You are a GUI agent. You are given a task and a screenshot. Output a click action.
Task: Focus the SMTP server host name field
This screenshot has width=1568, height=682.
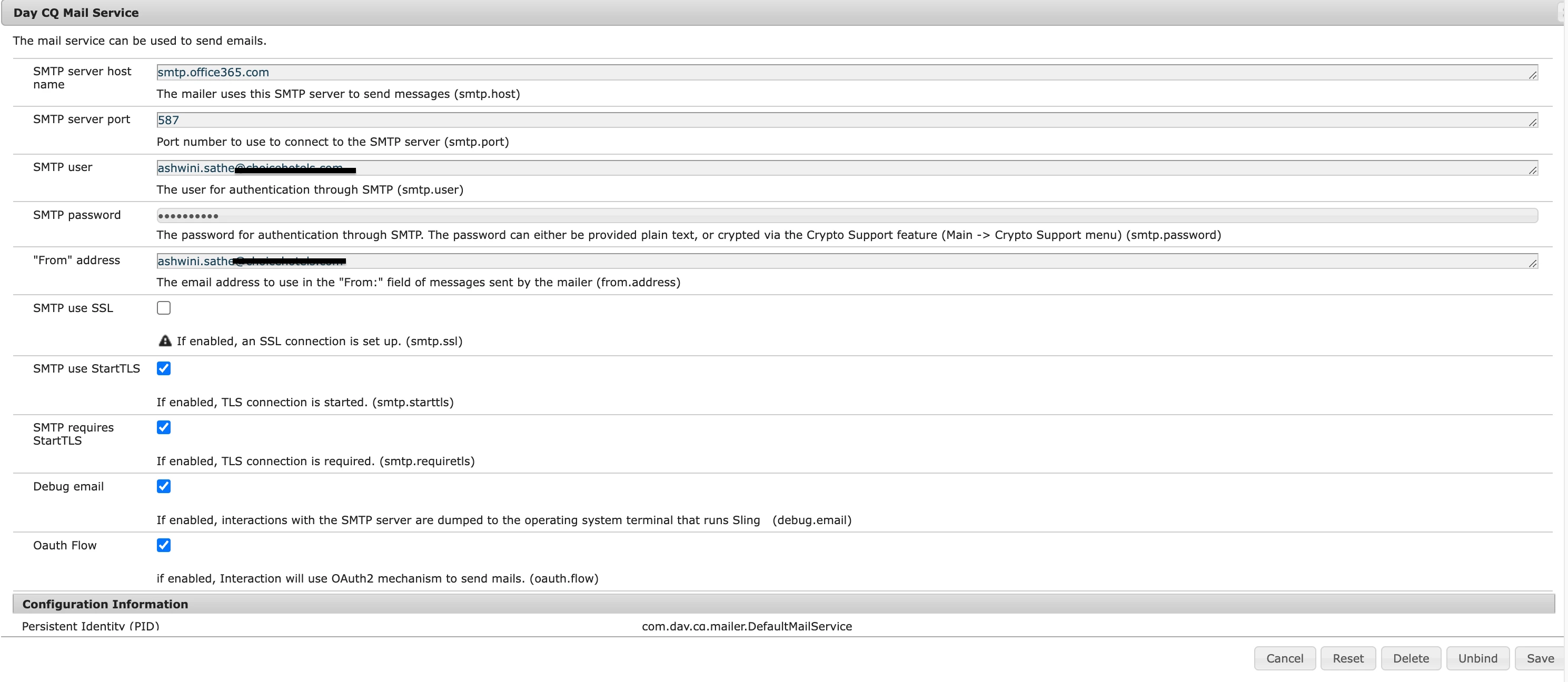click(846, 73)
